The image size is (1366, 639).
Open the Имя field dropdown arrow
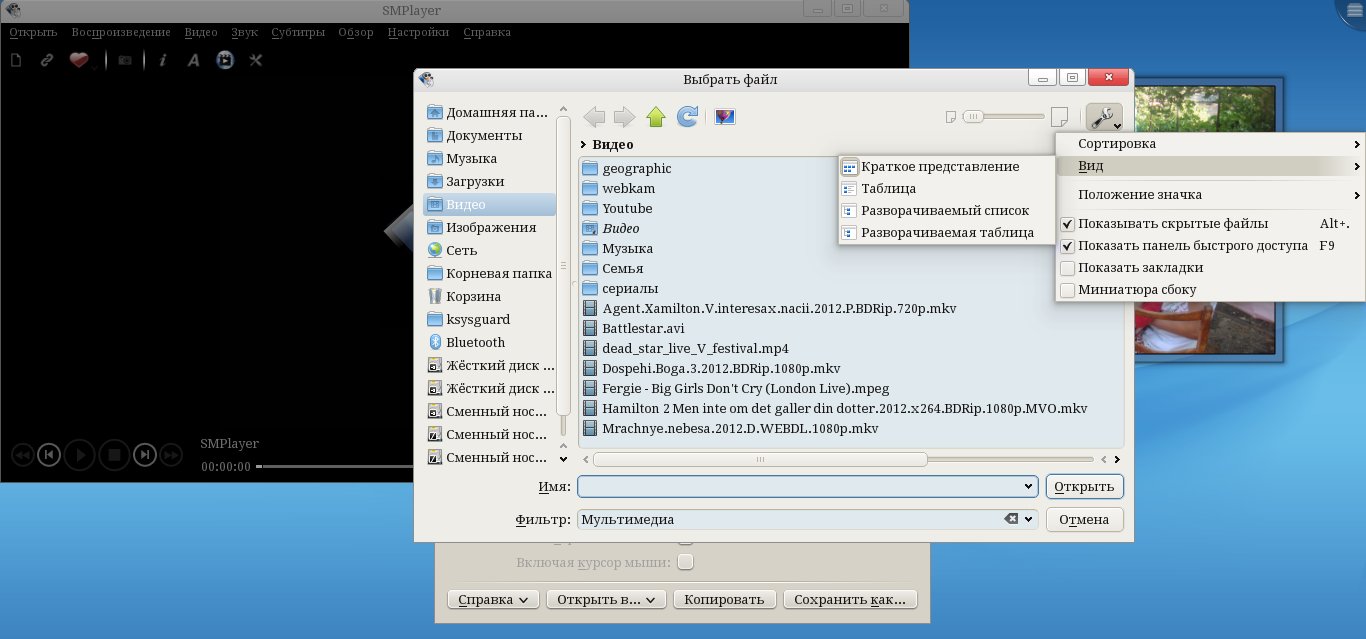point(1029,487)
